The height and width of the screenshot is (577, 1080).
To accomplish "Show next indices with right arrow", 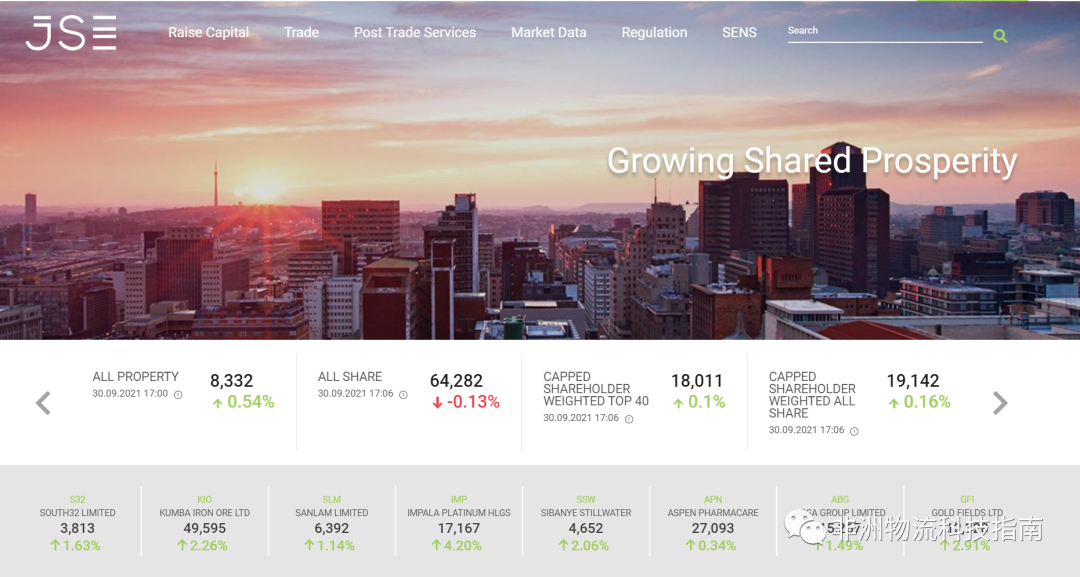I will (1000, 403).
